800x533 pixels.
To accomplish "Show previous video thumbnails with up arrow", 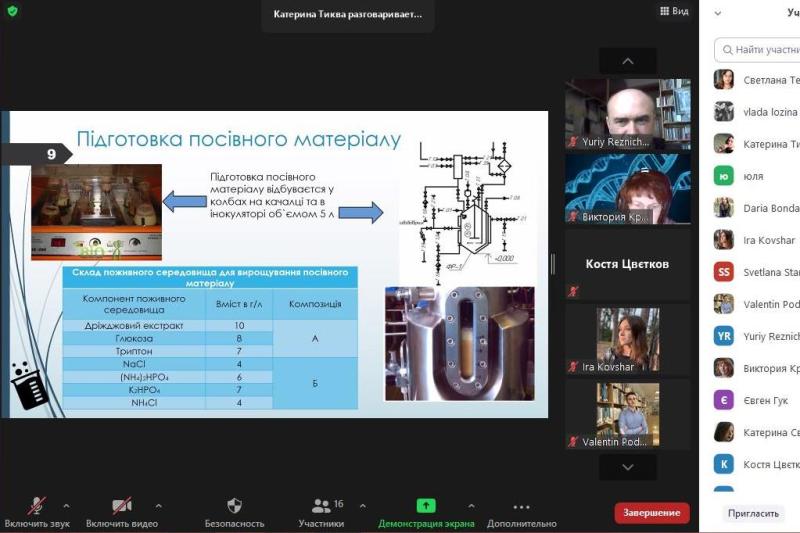I will click(x=628, y=61).
